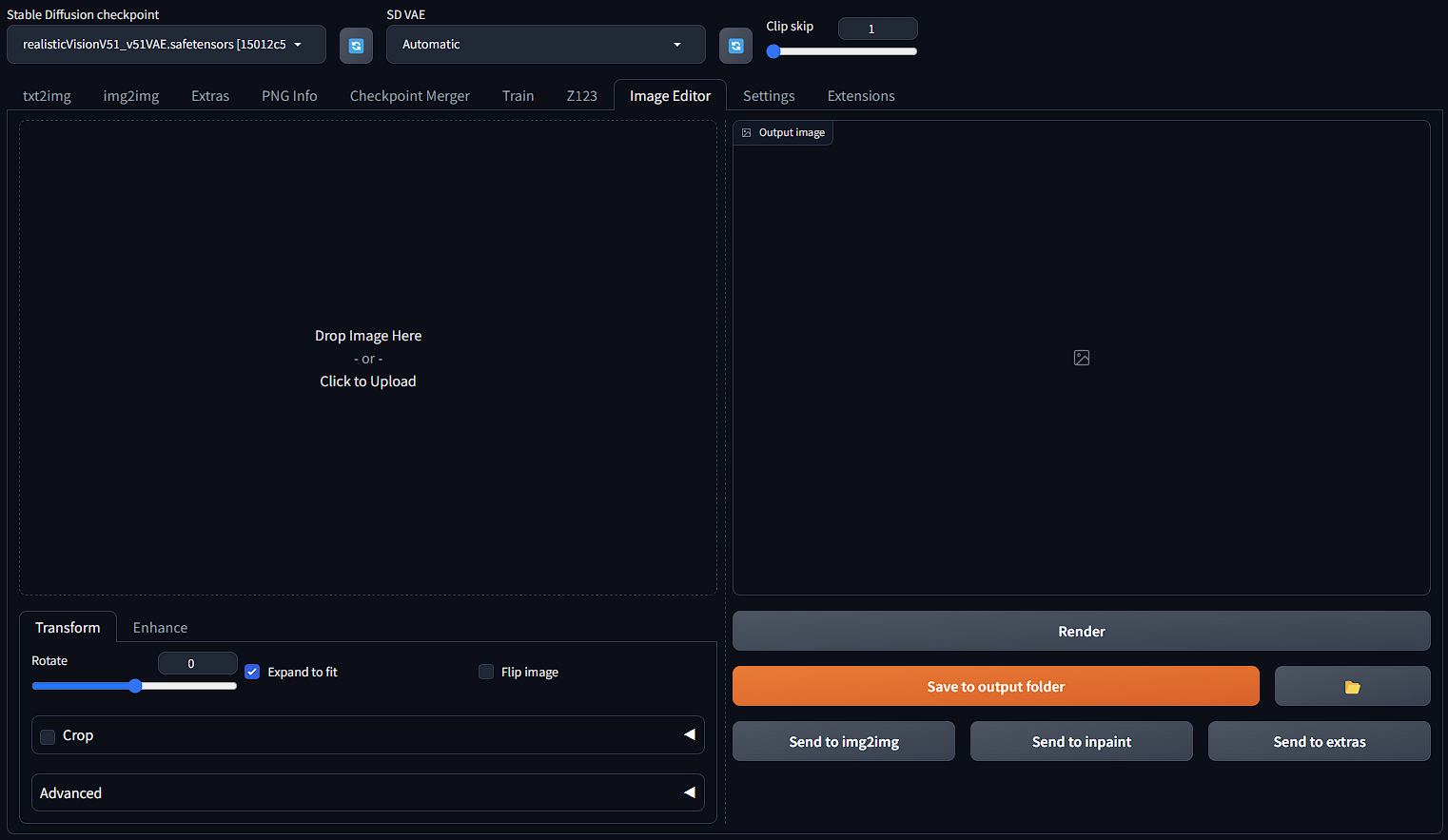
Task: Toggle the Flip image checkbox
Action: click(486, 672)
